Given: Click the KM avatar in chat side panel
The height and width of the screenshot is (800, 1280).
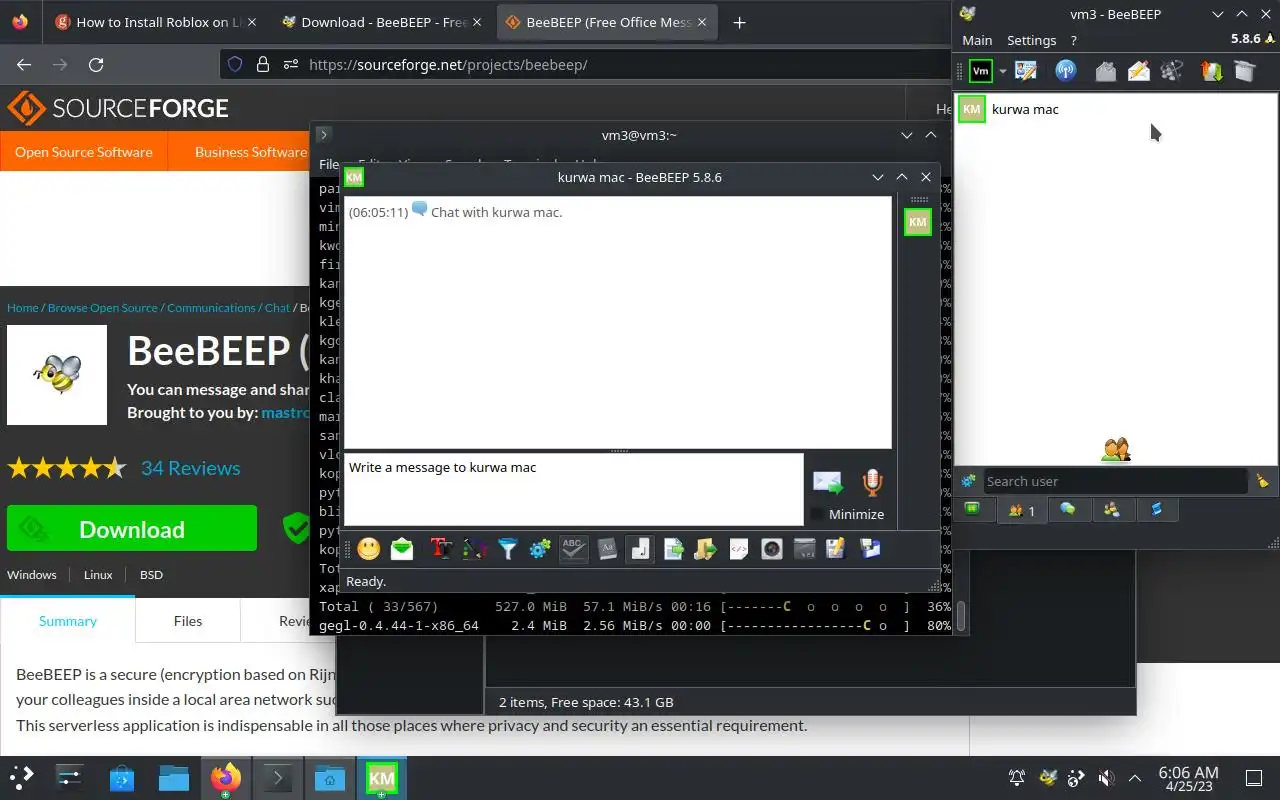Looking at the screenshot, I should [x=917, y=222].
